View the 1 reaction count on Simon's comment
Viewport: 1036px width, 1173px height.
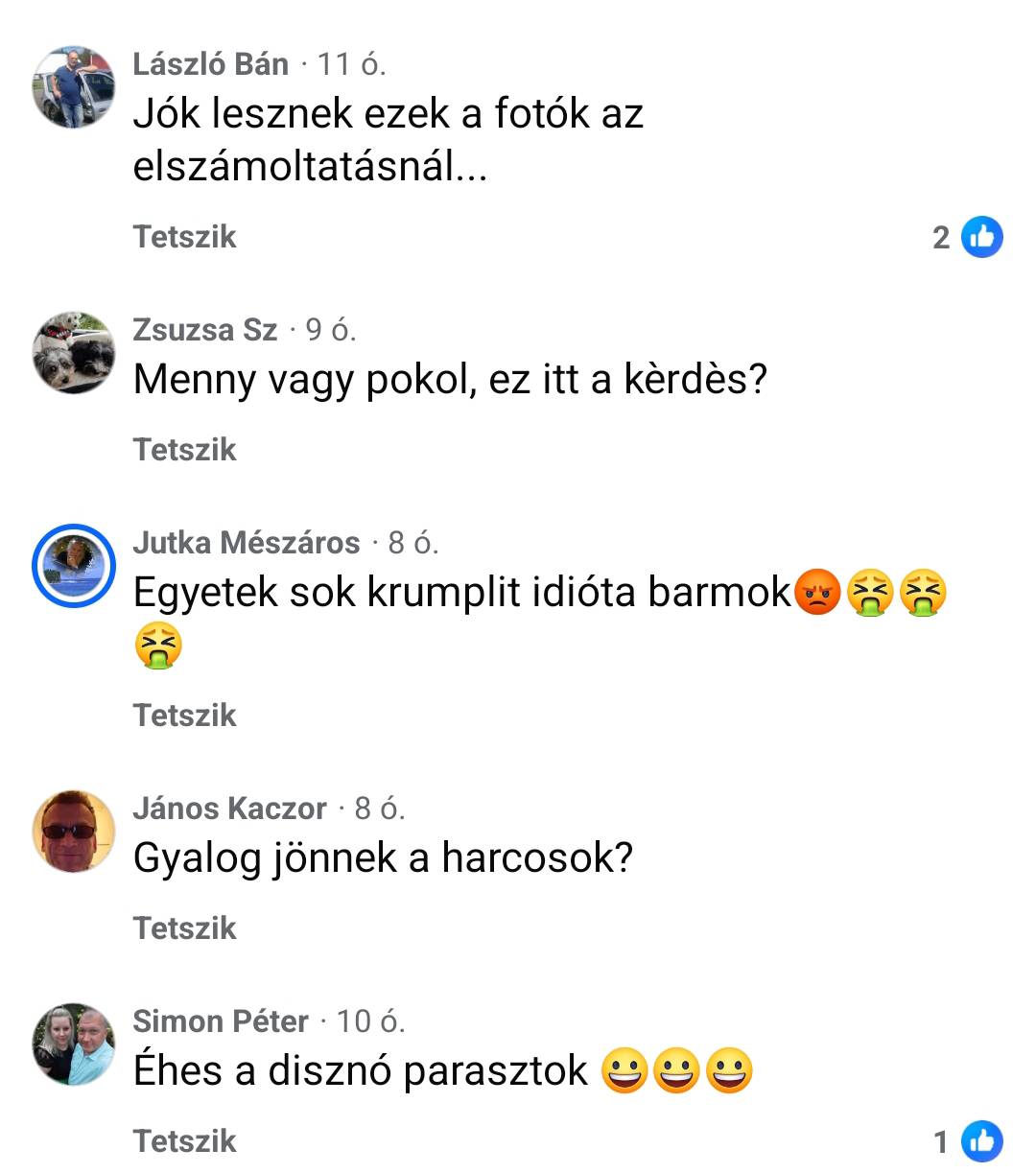click(941, 1141)
